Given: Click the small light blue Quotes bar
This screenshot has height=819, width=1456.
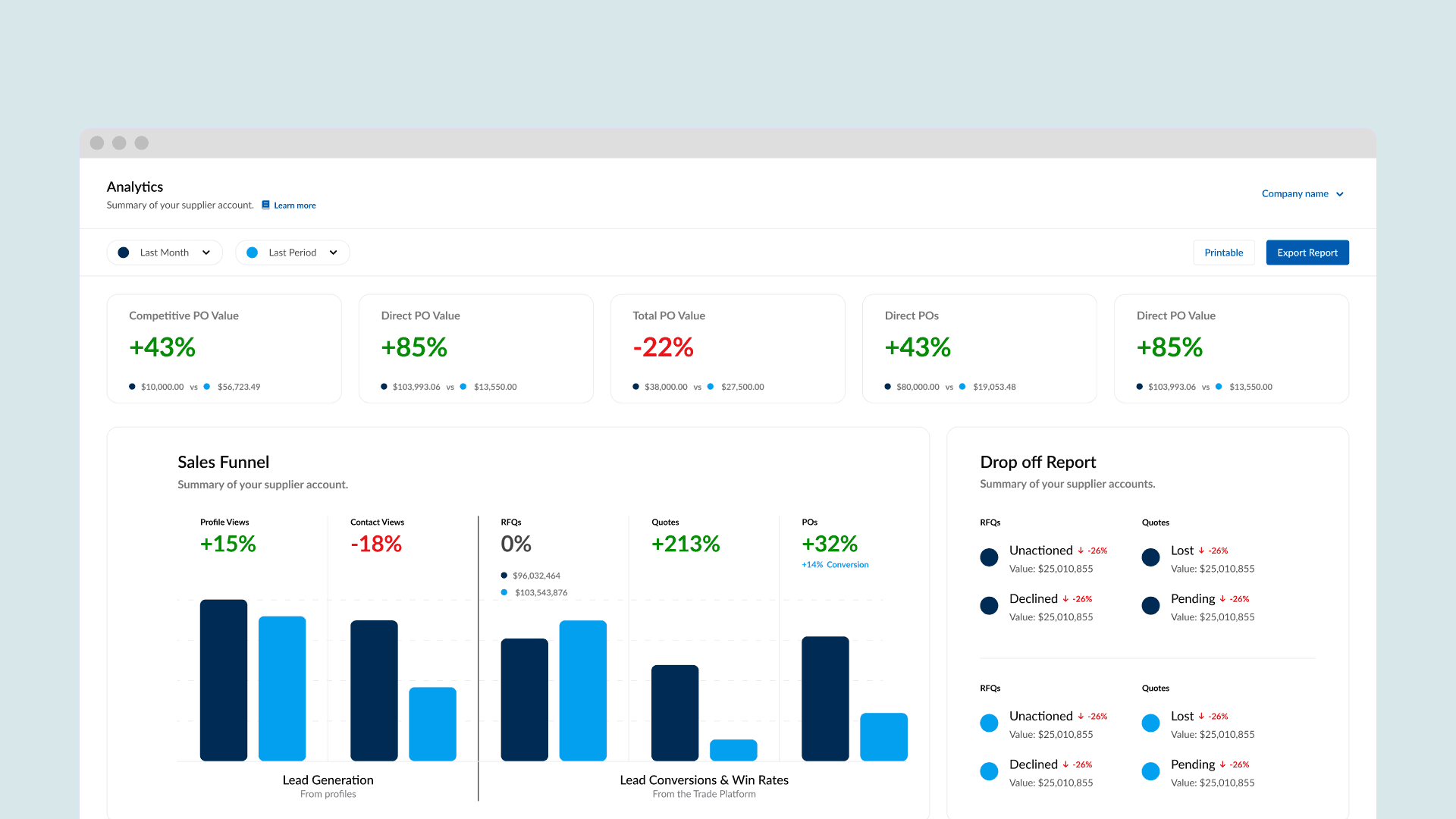Looking at the screenshot, I should click(733, 750).
